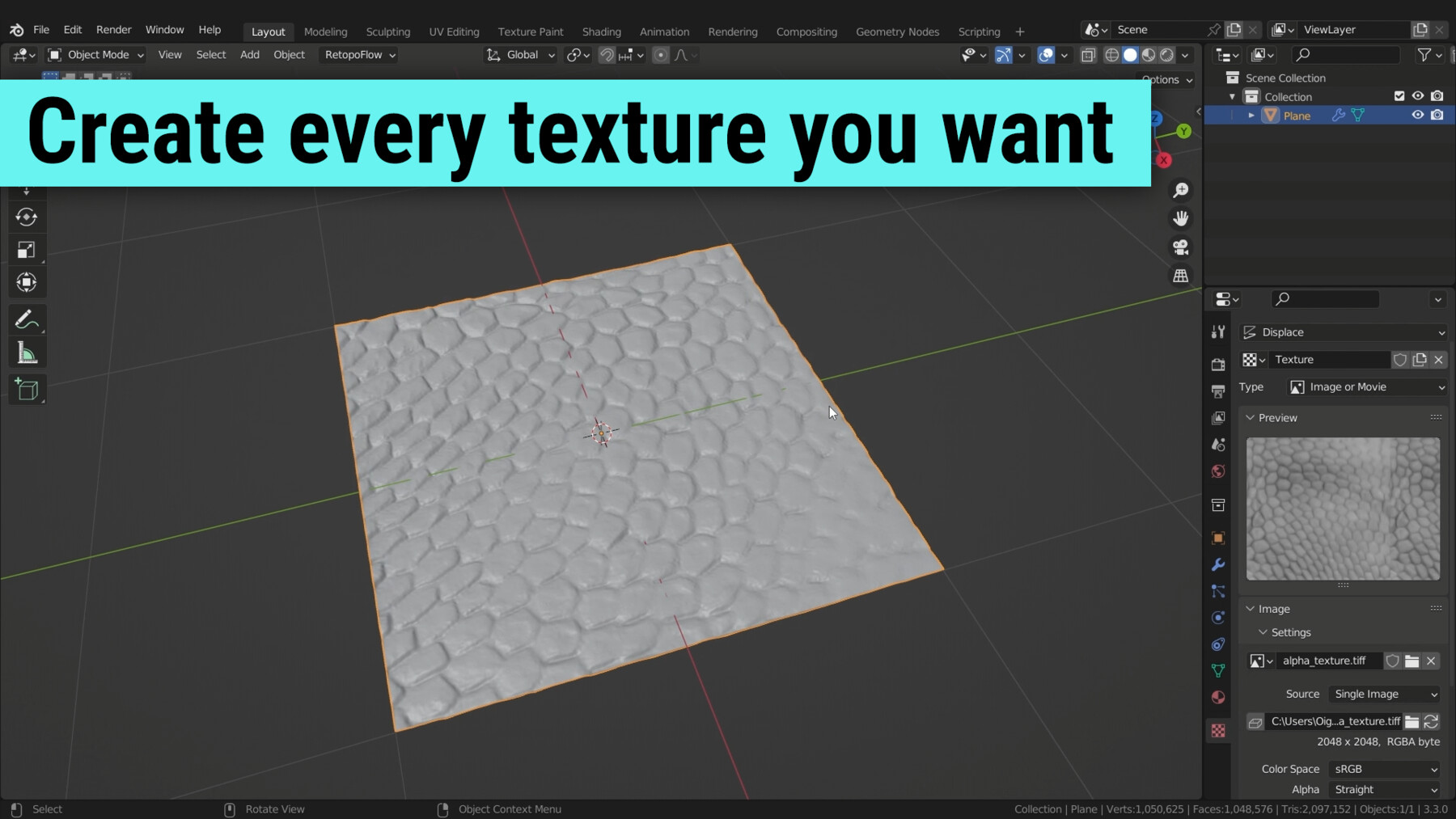Select the Annotate tool in the toolbar
Image resolution: width=1456 pixels, height=819 pixels.
tap(27, 319)
